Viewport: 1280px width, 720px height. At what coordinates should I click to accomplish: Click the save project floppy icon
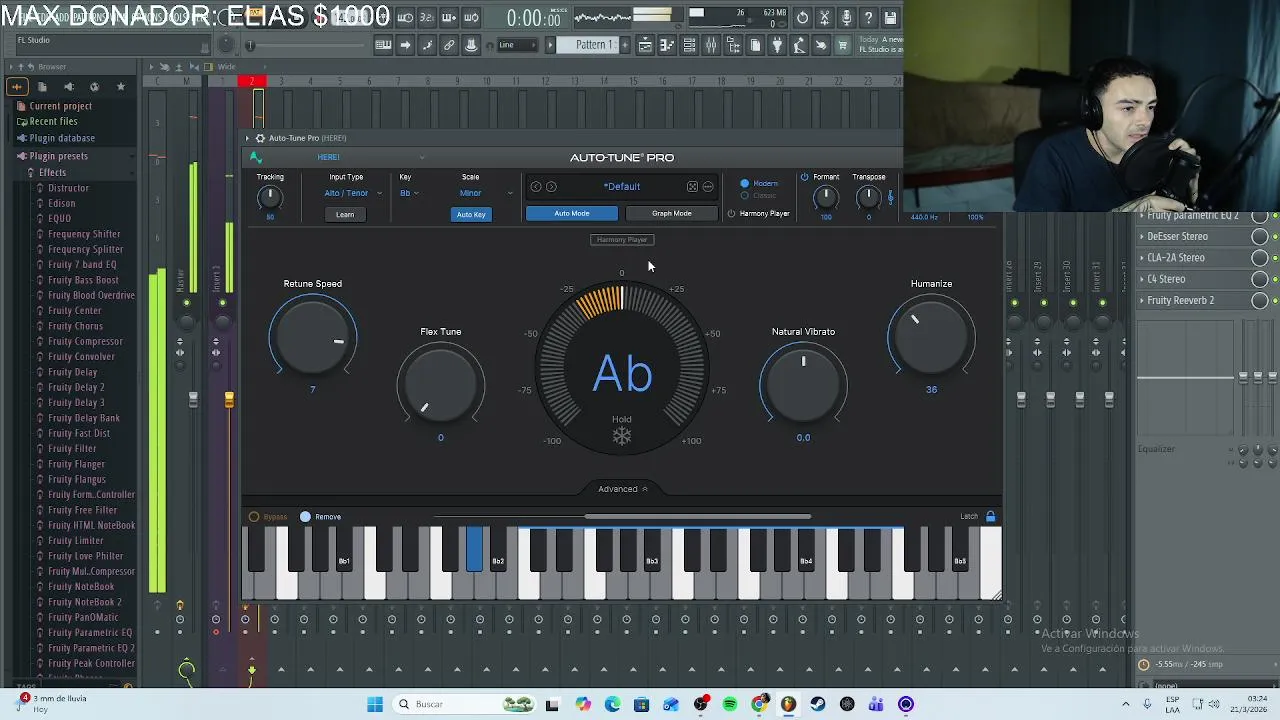(891, 17)
